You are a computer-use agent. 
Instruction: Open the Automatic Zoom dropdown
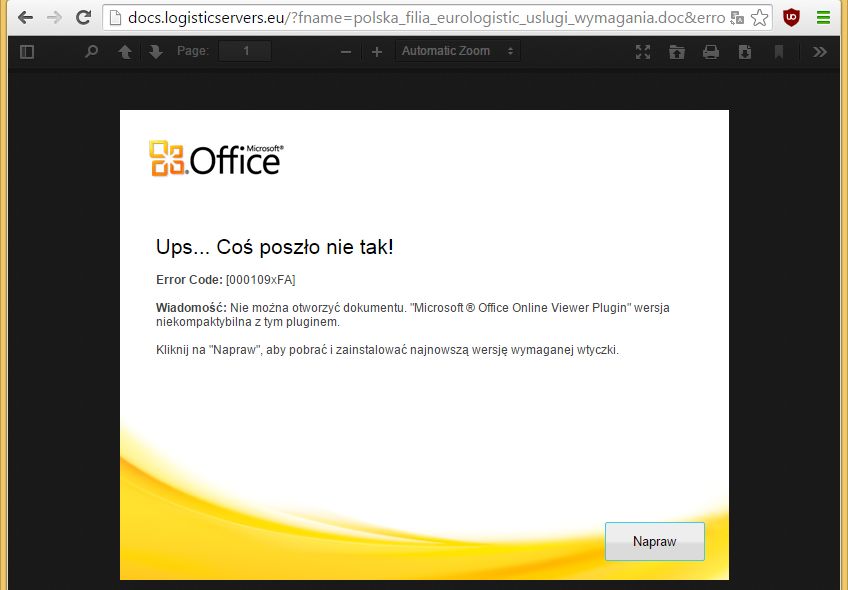click(458, 51)
